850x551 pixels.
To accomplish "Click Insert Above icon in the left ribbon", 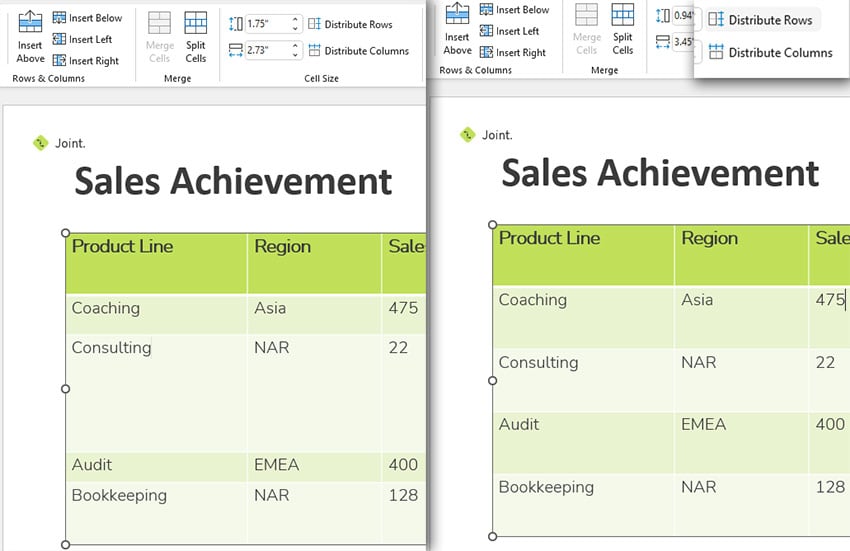I will [30, 37].
